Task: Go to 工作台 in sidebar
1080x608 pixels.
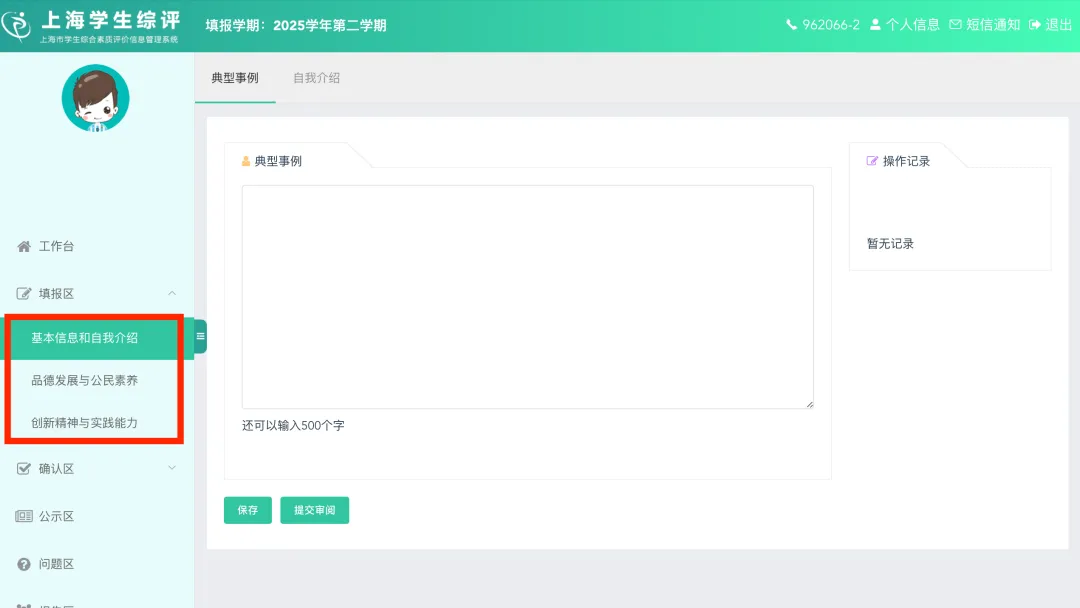Action: click(x=56, y=247)
